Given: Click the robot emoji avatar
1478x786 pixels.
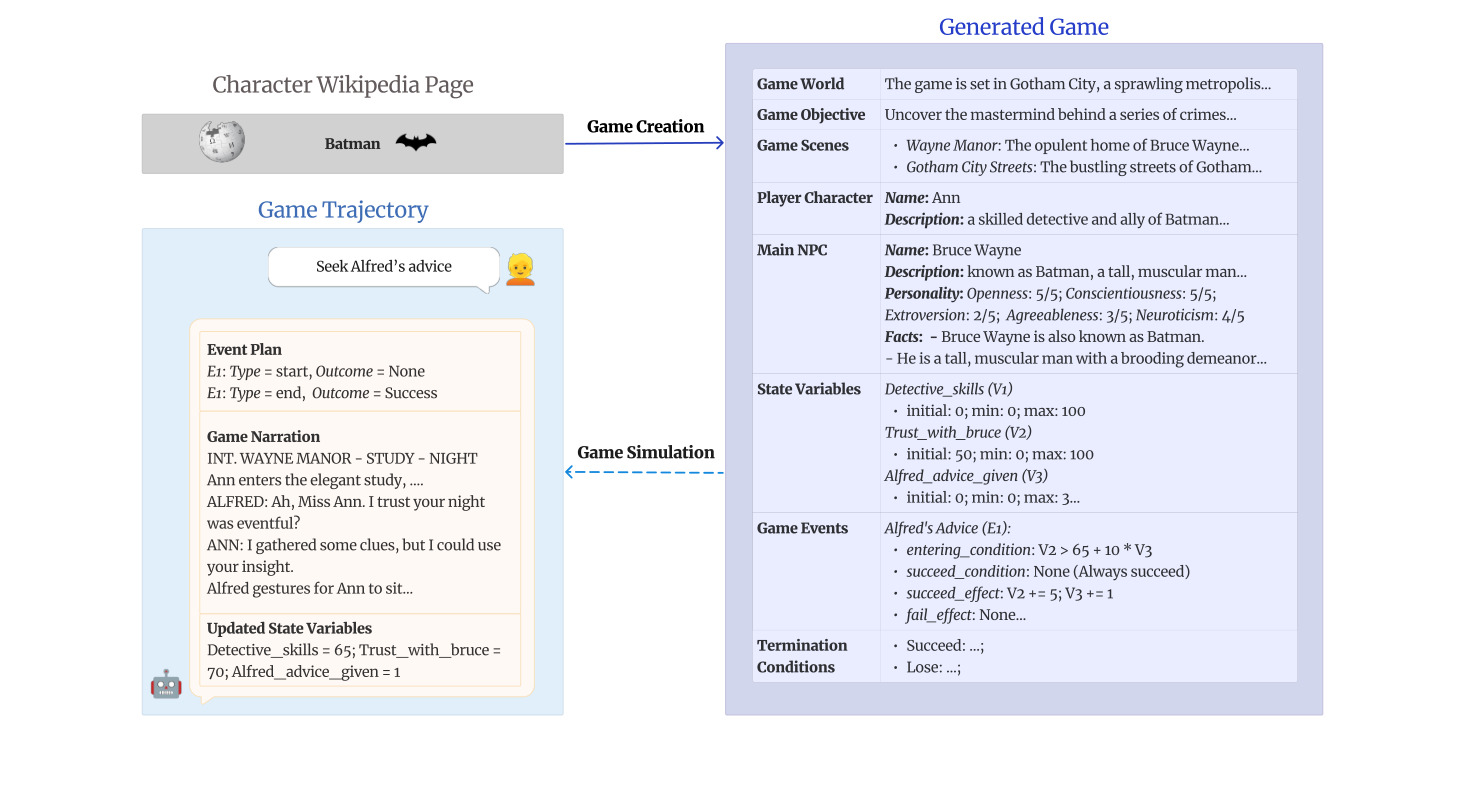Looking at the screenshot, I should (x=166, y=684).
